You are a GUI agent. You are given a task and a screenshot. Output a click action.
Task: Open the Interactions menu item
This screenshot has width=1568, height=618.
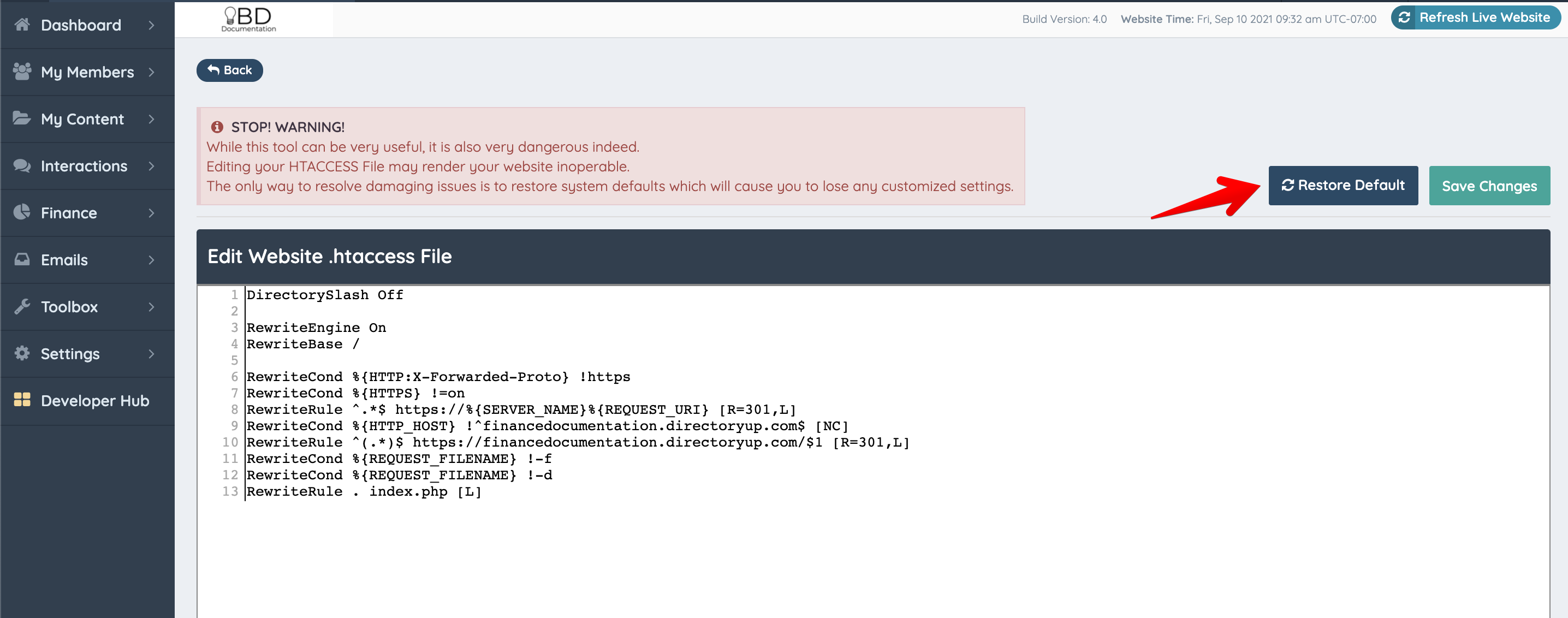pos(84,166)
